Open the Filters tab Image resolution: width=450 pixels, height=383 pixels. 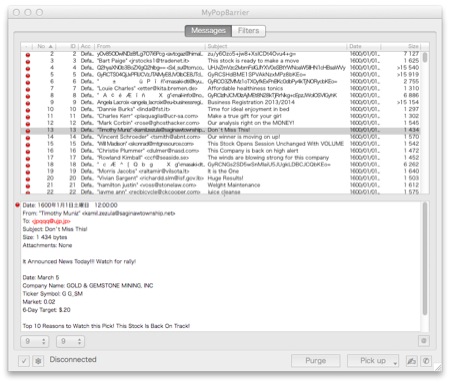tap(249, 31)
